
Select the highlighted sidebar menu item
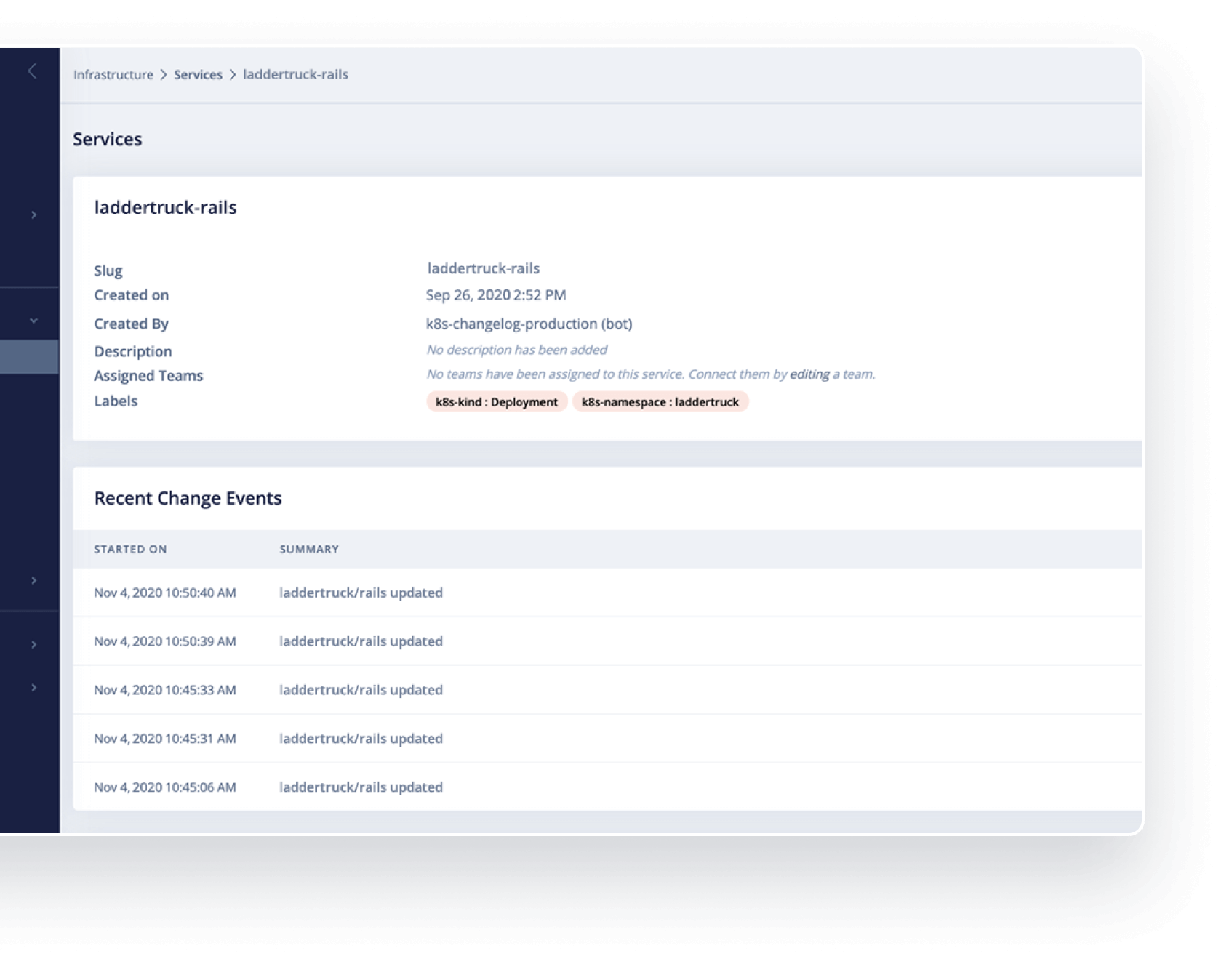pyautogui.click(x=29, y=357)
